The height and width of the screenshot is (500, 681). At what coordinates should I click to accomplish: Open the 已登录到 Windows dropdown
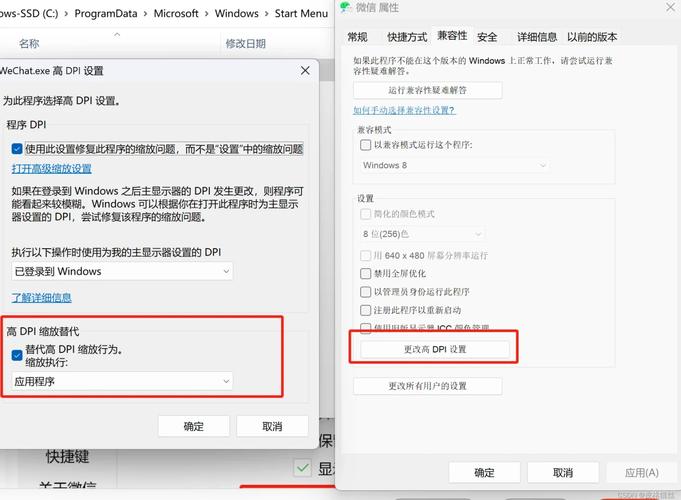coord(122,272)
